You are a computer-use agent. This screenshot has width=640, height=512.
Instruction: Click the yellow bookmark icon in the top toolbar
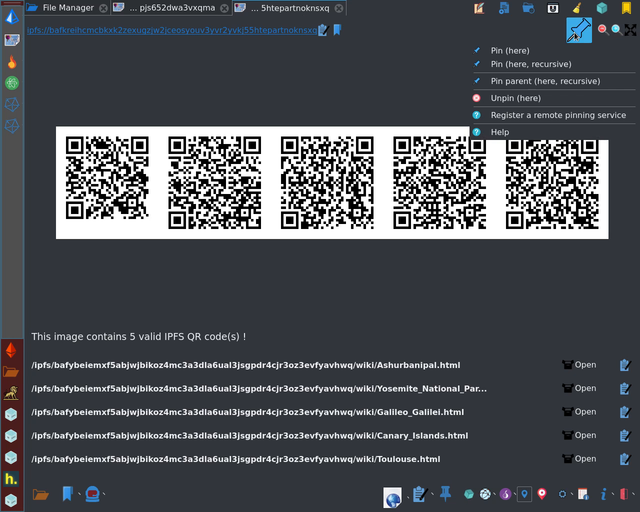626,8
